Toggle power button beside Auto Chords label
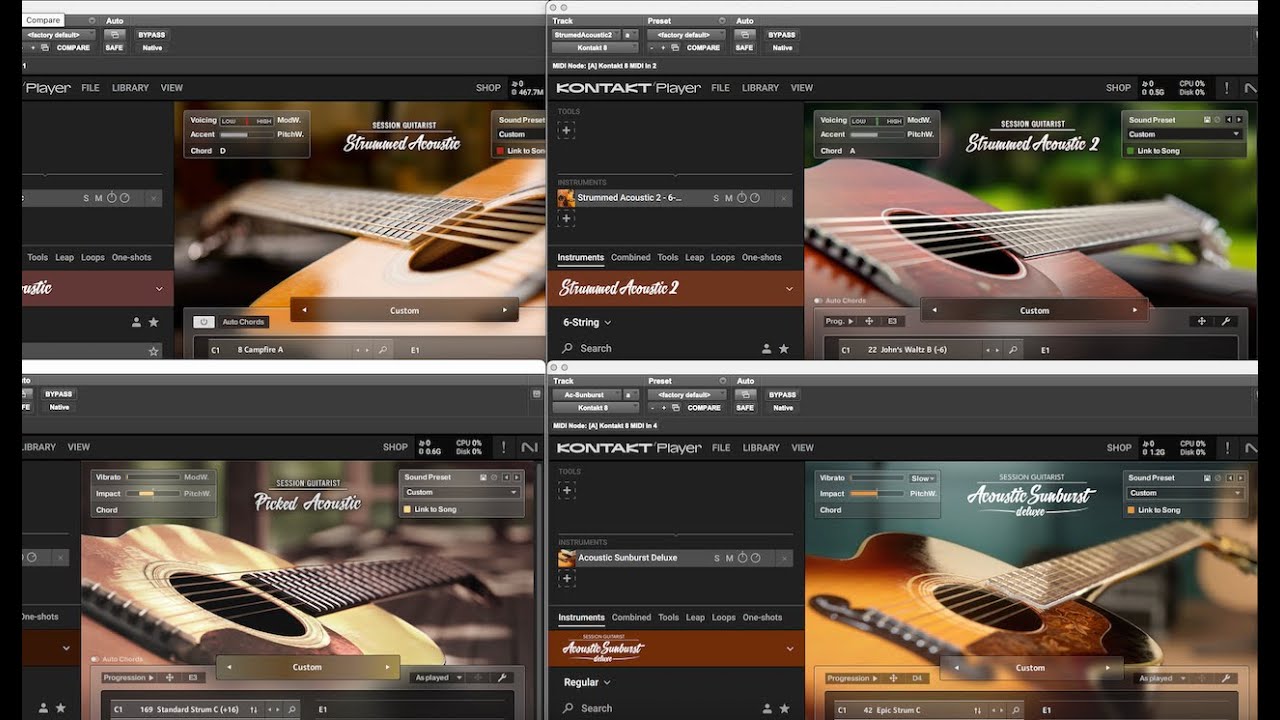This screenshot has height=720, width=1280. [203, 322]
